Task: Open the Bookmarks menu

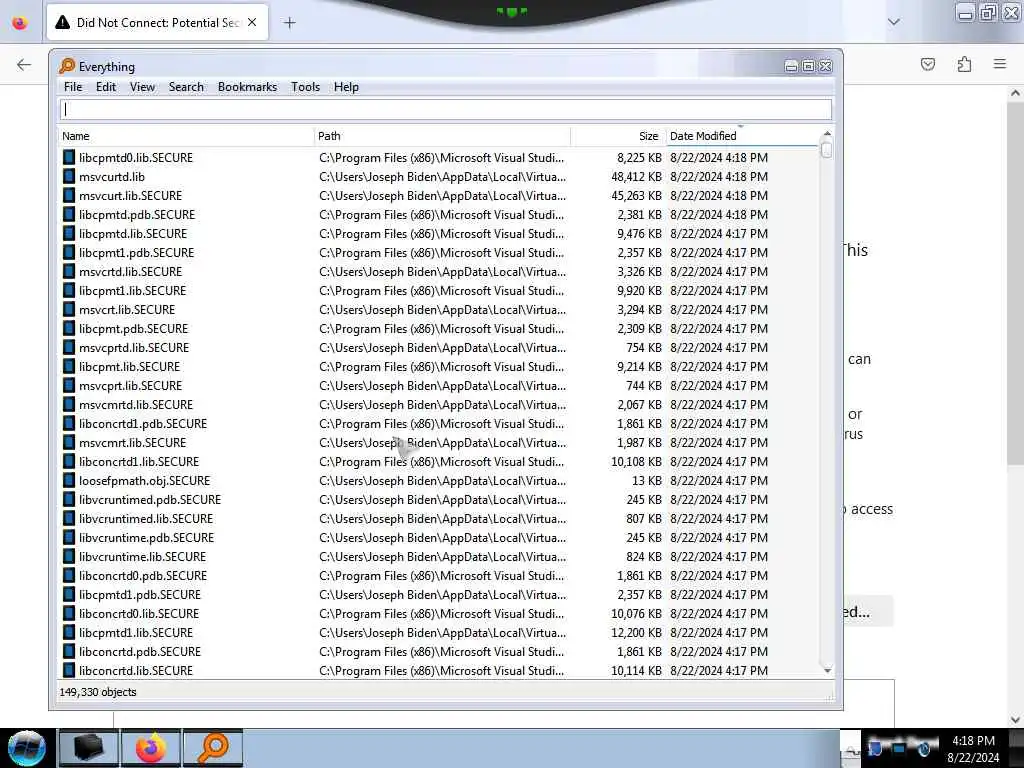Action: coord(248,87)
